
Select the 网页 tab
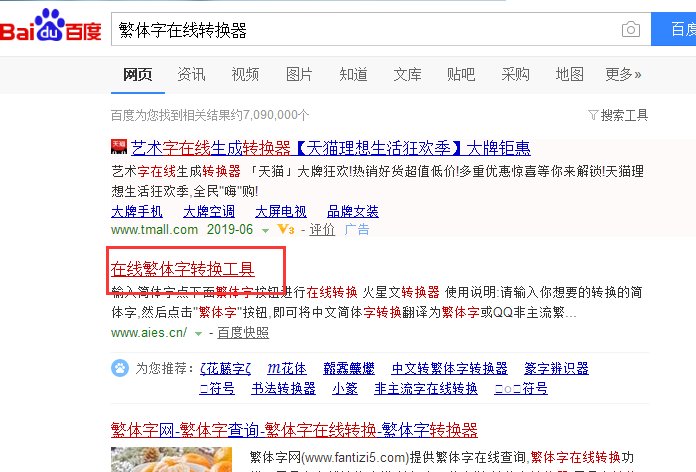138,74
